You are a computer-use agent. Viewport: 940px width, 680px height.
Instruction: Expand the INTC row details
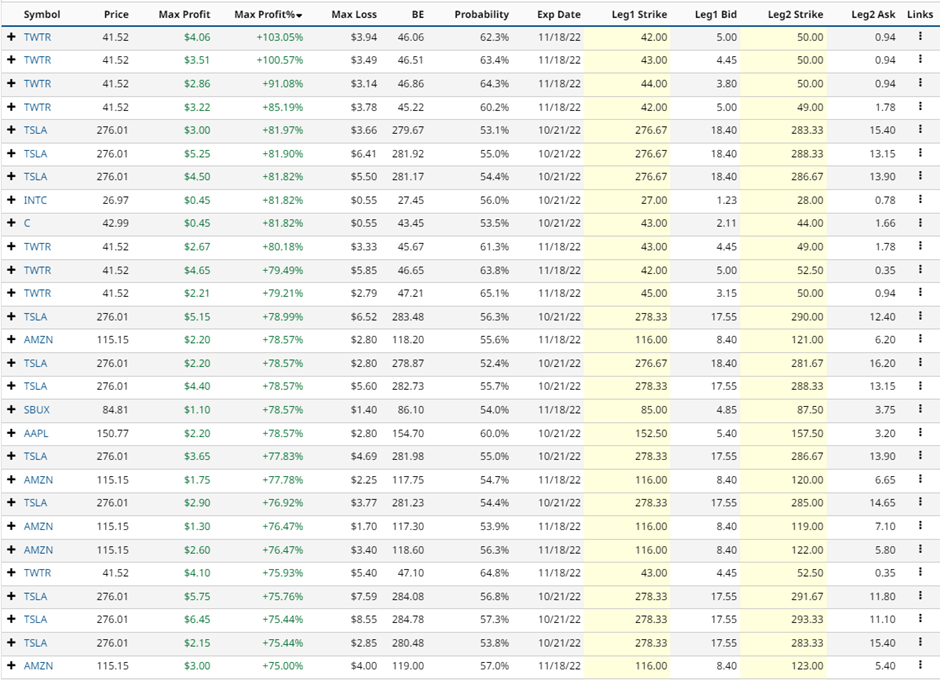click(x=11, y=200)
